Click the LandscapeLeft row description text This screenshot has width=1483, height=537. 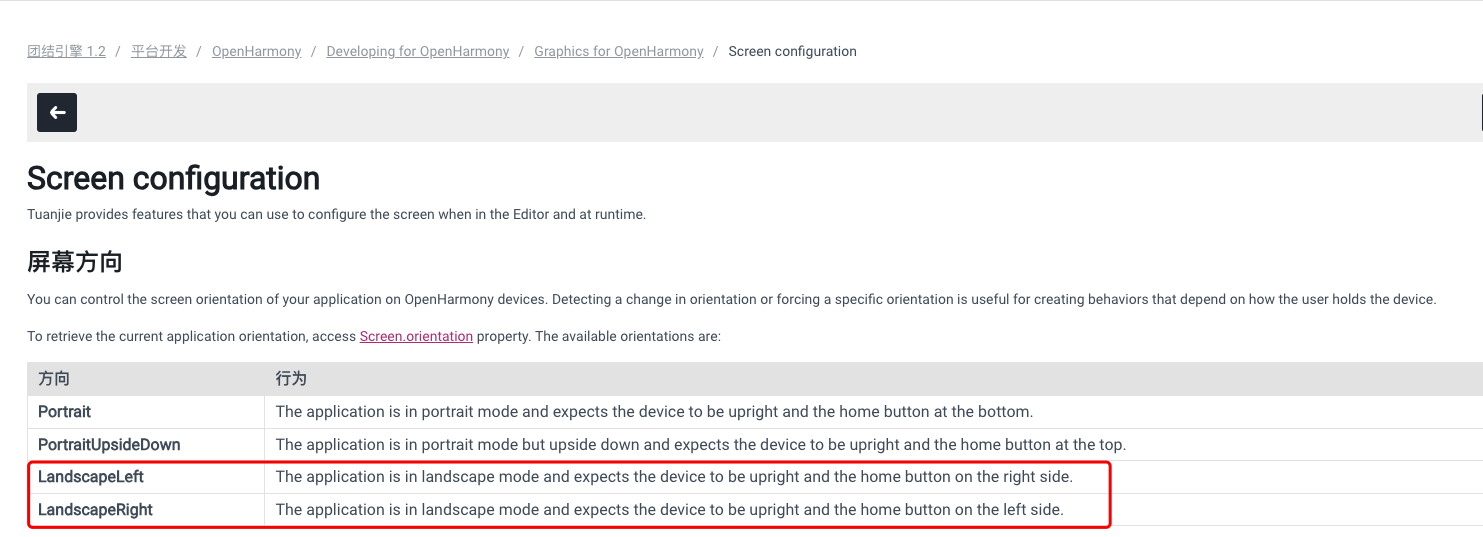(674, 477)
